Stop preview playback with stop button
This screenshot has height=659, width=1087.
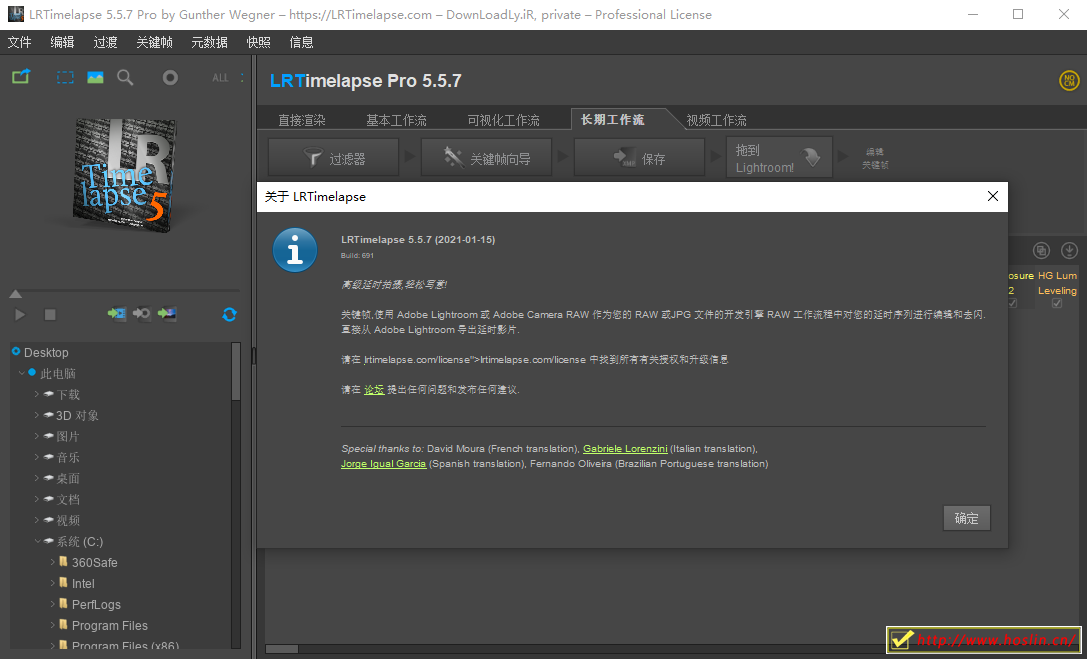tap(50, 315)
